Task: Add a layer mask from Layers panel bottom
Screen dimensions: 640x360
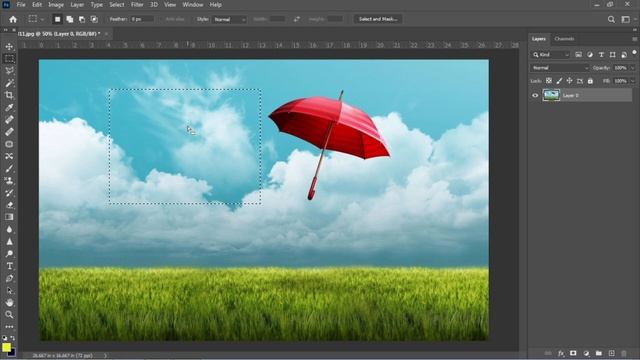Action: tap(573, 353)
